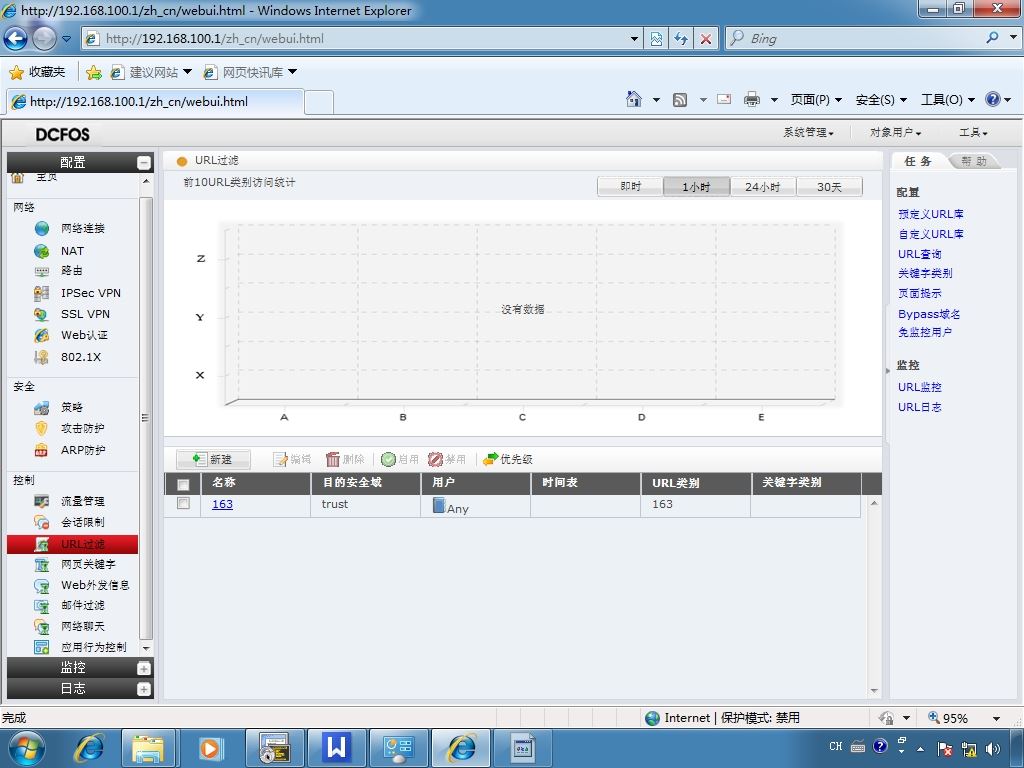Click the IE browser back arrow
This screenshot has height=768, width=1024.
[x=16, y=39]
